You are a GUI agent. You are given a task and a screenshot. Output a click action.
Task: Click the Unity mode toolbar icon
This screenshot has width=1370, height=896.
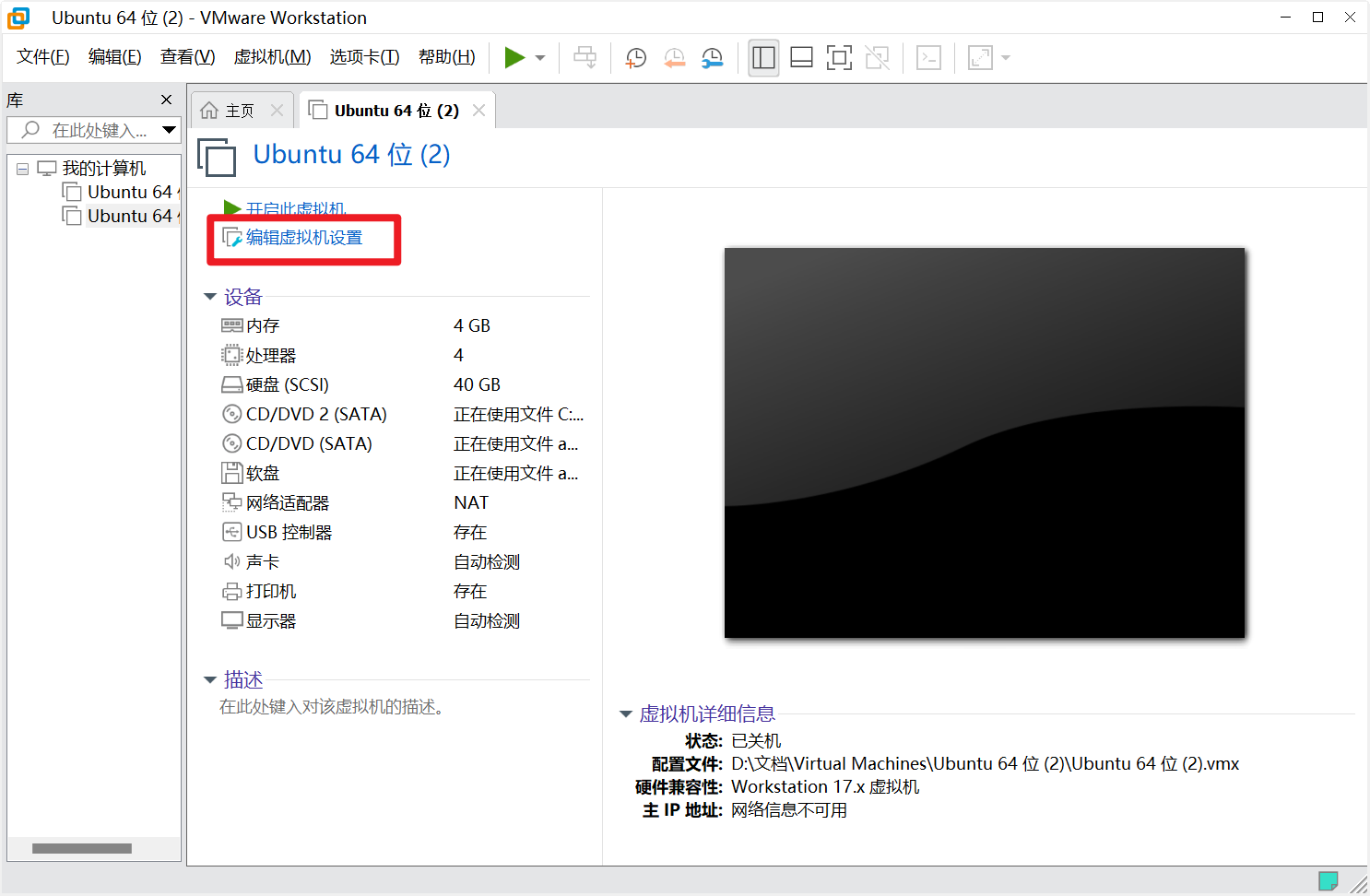tap(877, 58)
